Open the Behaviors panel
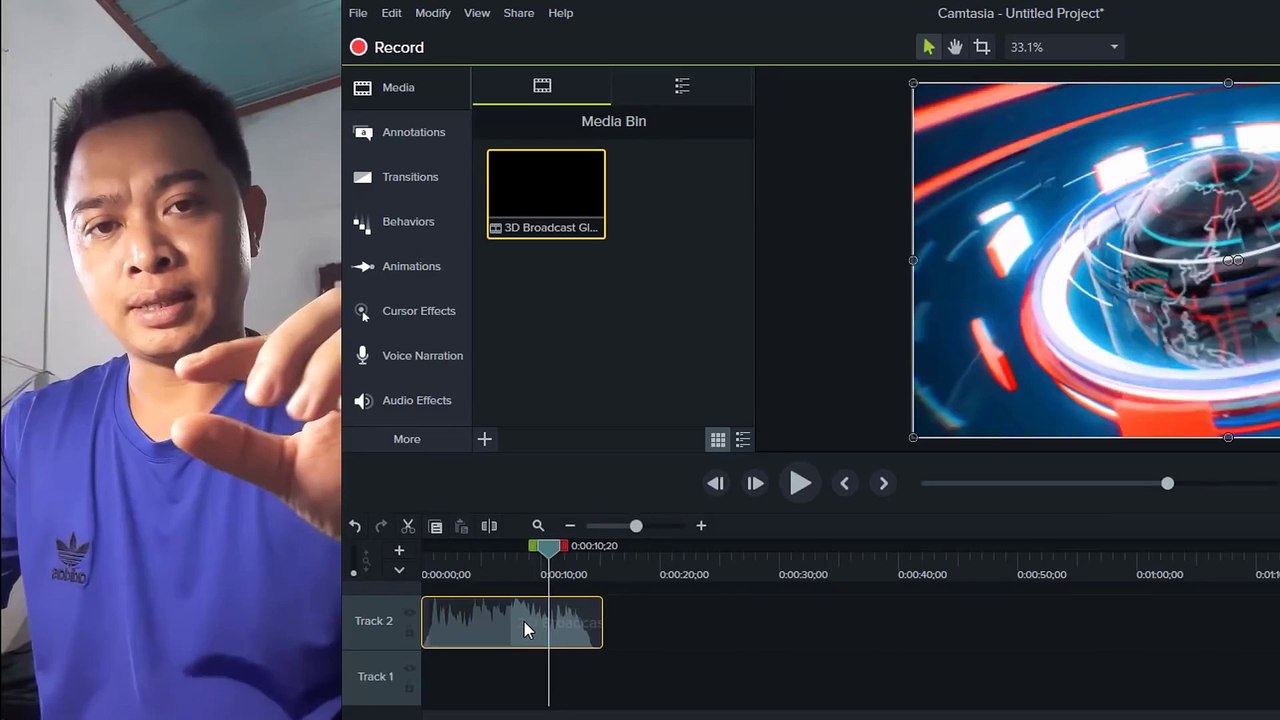 click(x=406, y=222)
